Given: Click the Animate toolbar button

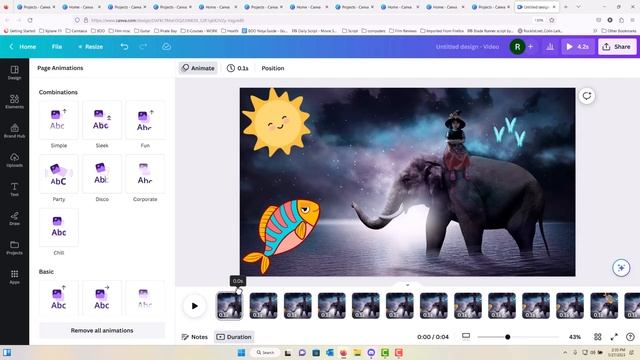Looking at the screenshot, I should click(x=198, y=68).
